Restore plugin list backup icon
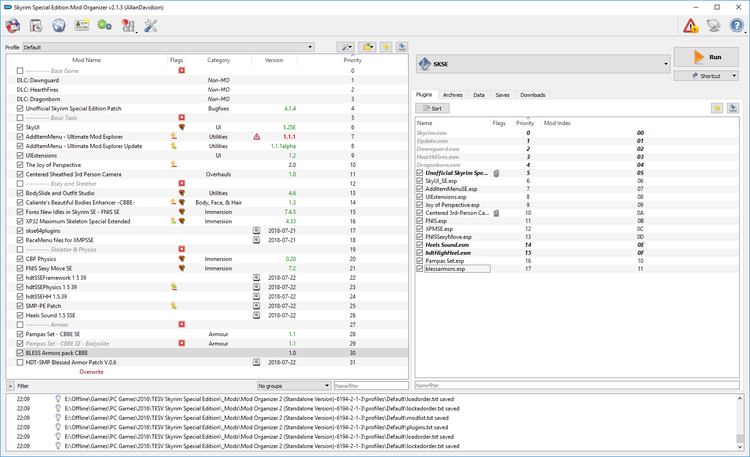 [717, 108]
